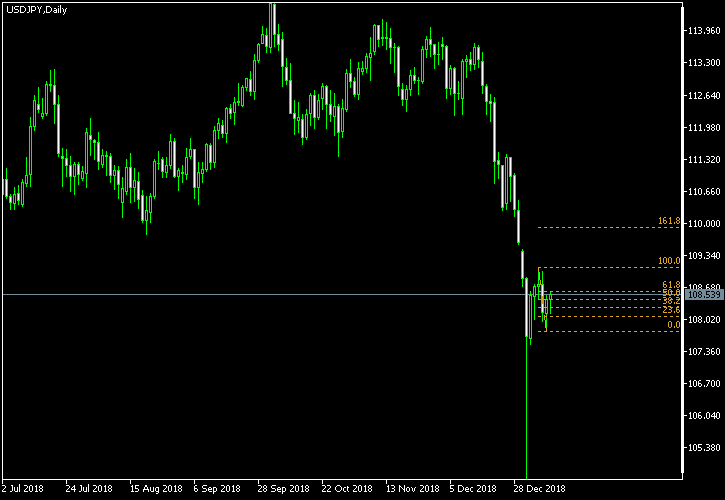The image size is (725, 500).
Task: Pick the 110.660 price axis label
Action: 704,192
